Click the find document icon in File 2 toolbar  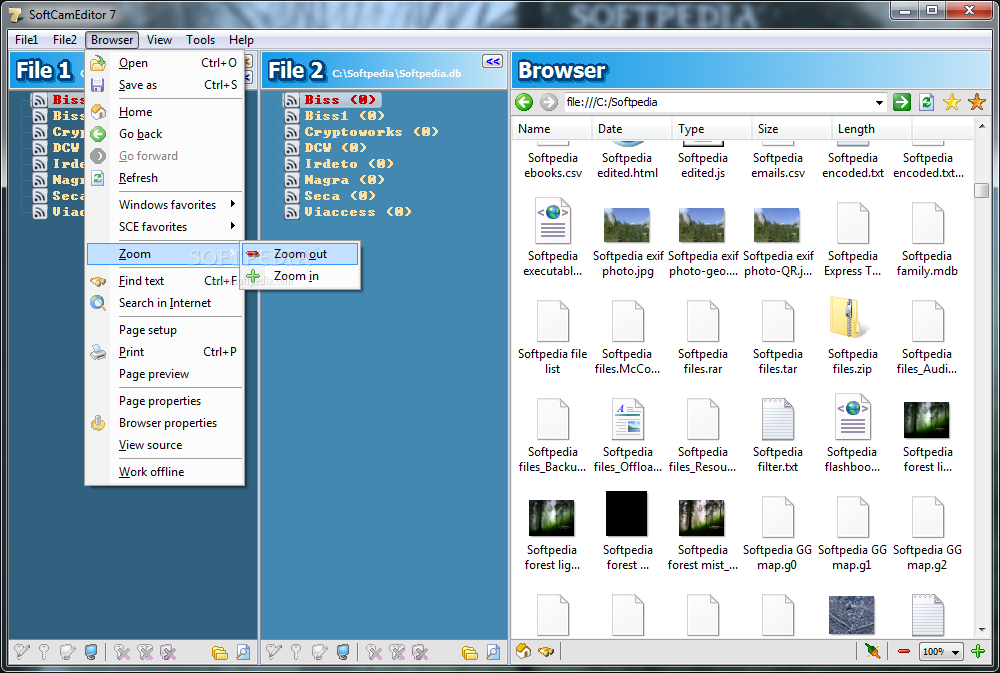(494, 651)
